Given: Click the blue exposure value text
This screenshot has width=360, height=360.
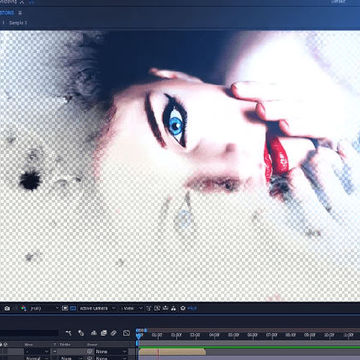Looking at the screenshot, I should coord(192,308).
